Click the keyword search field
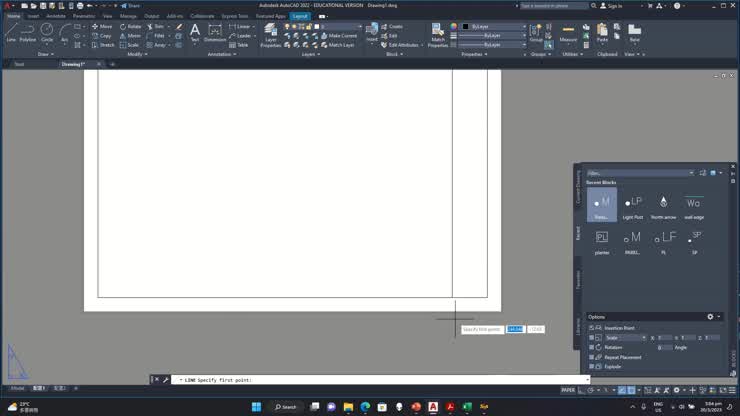This screenshot has height=416, width=740. tap(554, 6)
